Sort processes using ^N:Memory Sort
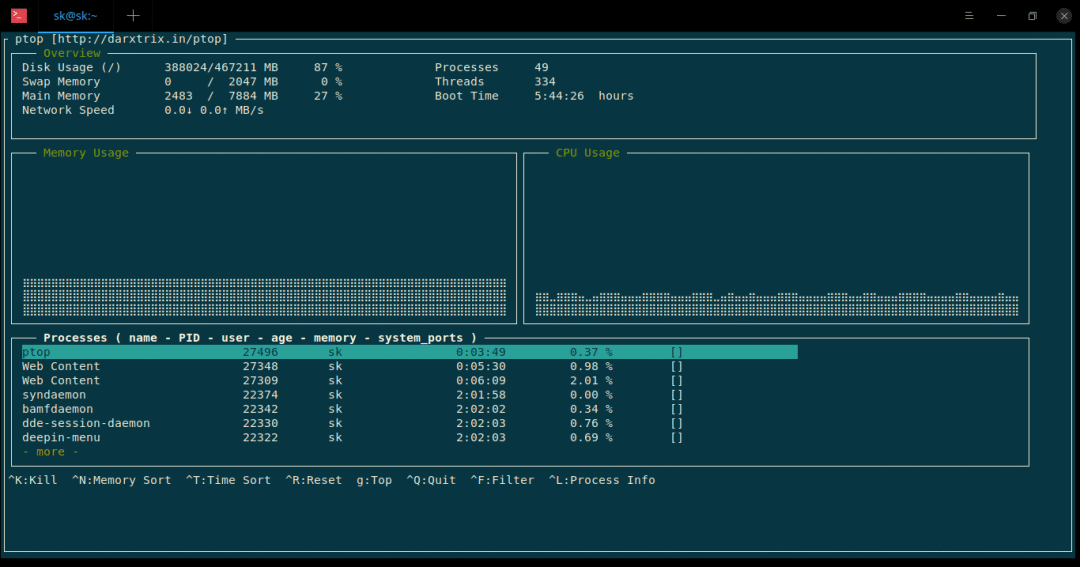Viewport: 1080px width, 567px height. [121, 480]
